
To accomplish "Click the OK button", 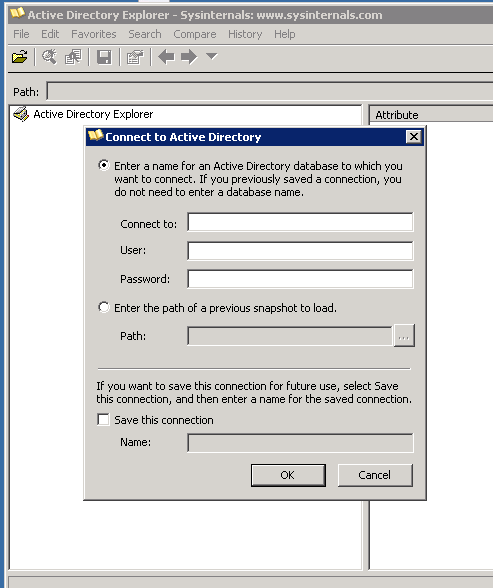I will coord(288,475).
